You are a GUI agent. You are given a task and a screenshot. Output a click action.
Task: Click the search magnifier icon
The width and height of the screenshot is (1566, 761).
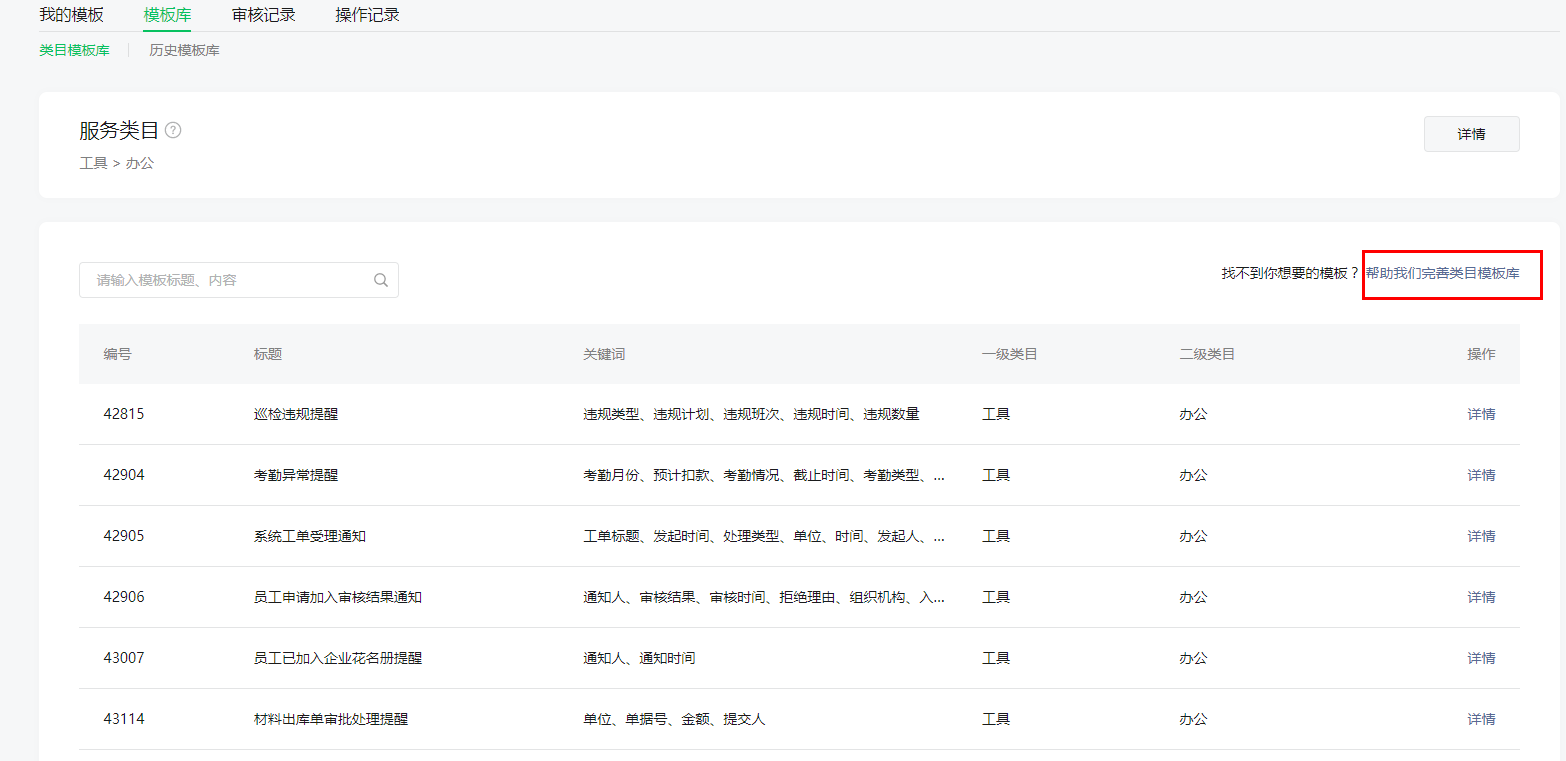coord(381,280)
